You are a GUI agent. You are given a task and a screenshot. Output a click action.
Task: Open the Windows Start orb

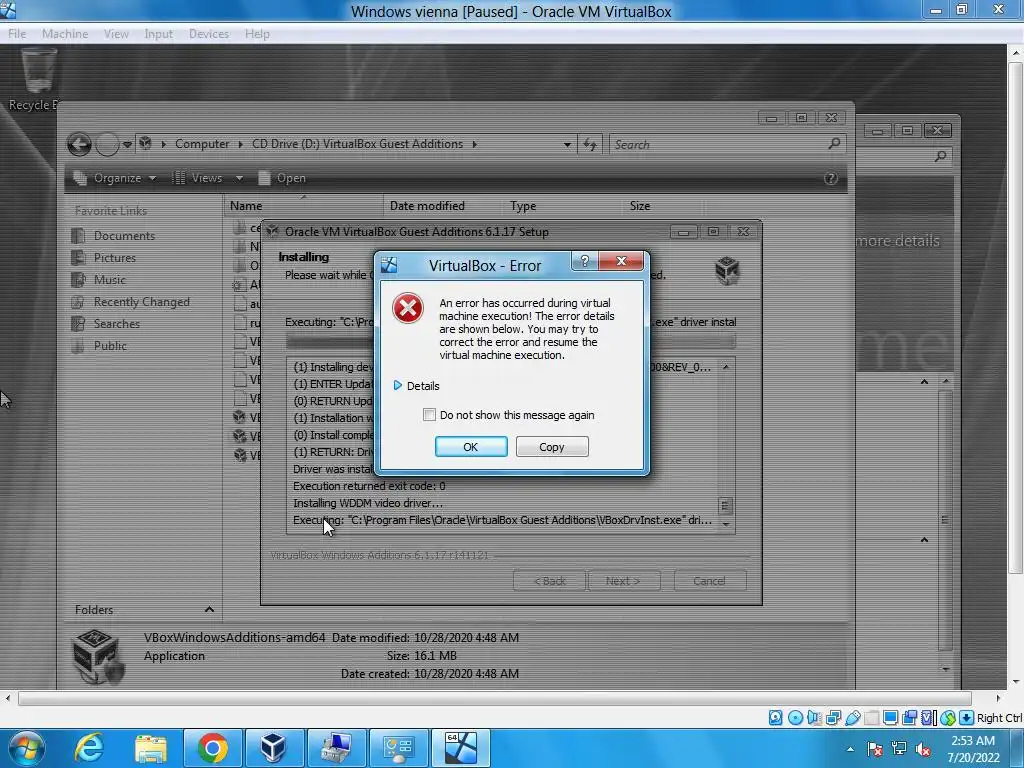(25, 748)
